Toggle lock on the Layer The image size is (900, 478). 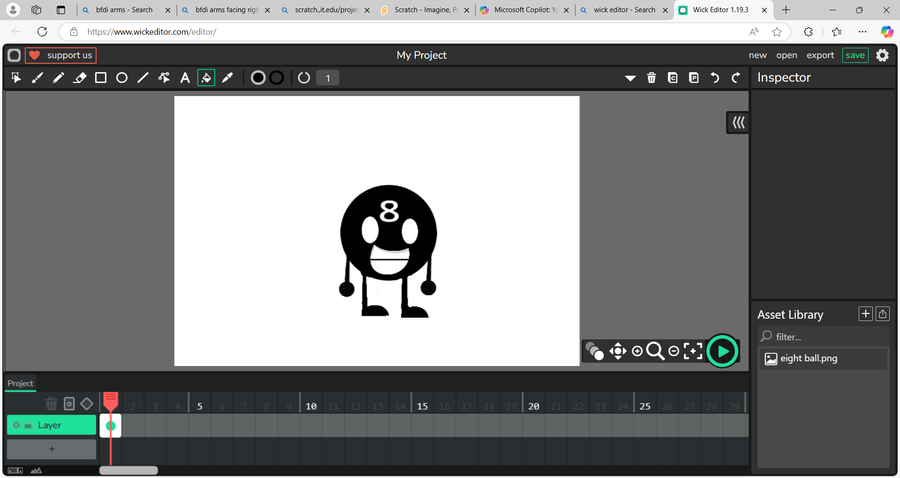click(28, 425)
